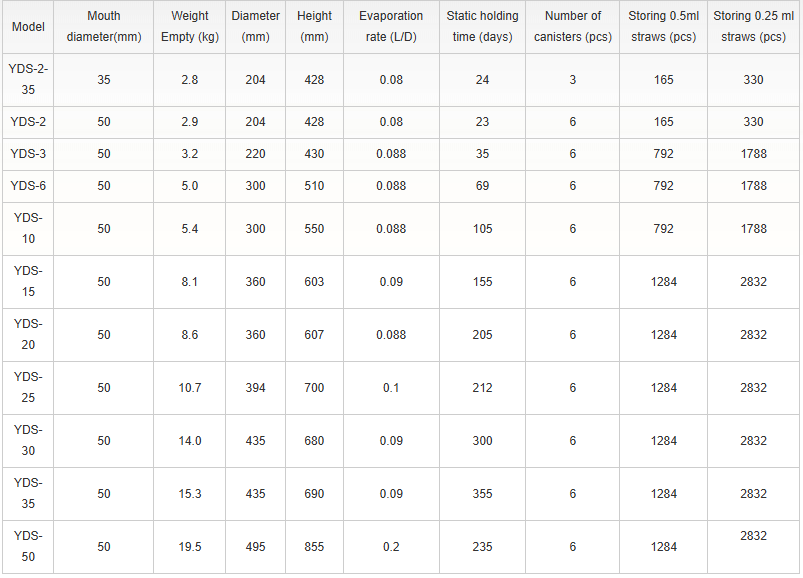Click the Storing 0.5ml straws (pcs) header
This screenshot has height=578, width=803.
pos(663,27)
